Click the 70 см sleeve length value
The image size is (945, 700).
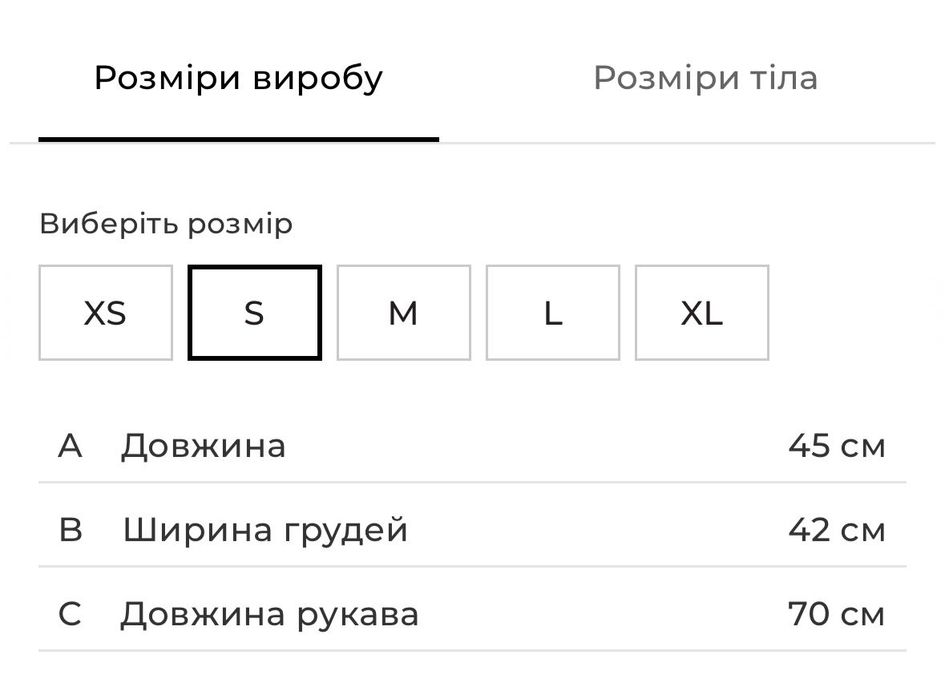836,614
